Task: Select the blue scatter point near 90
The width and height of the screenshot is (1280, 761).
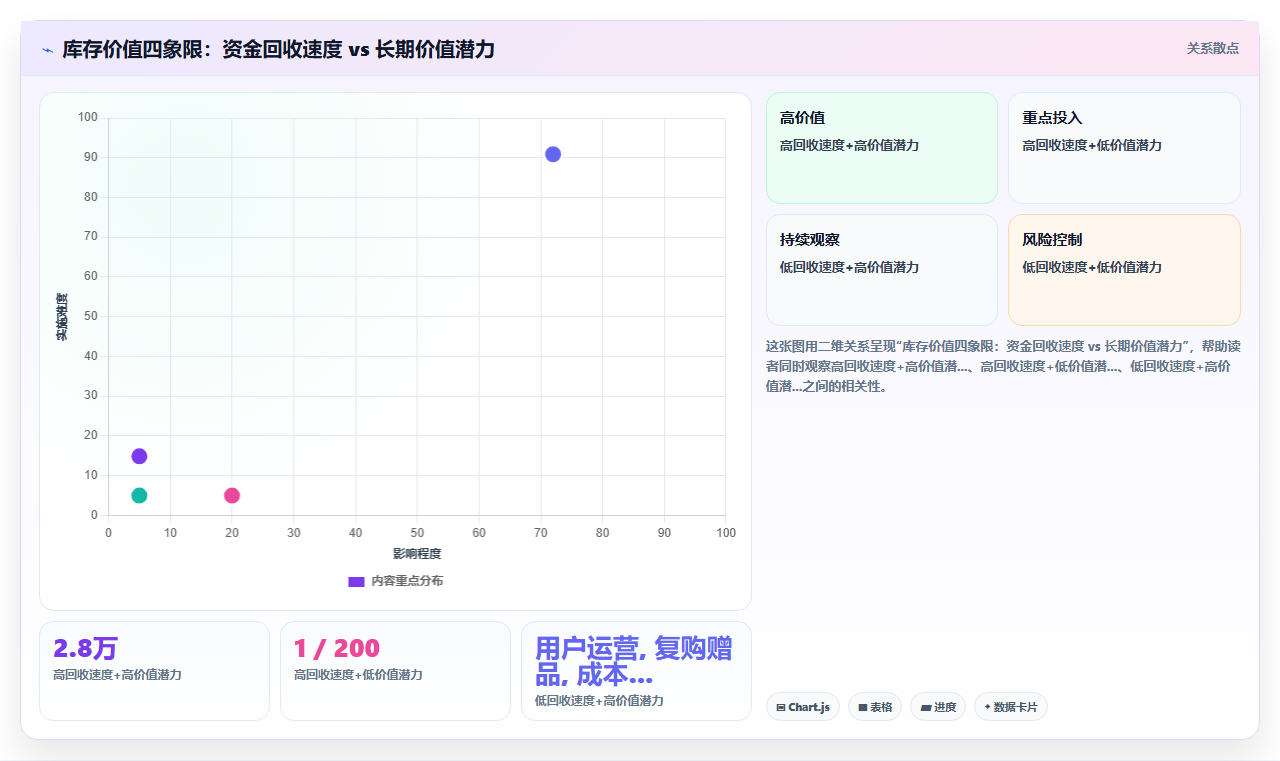Action: [x=553, y=154]
